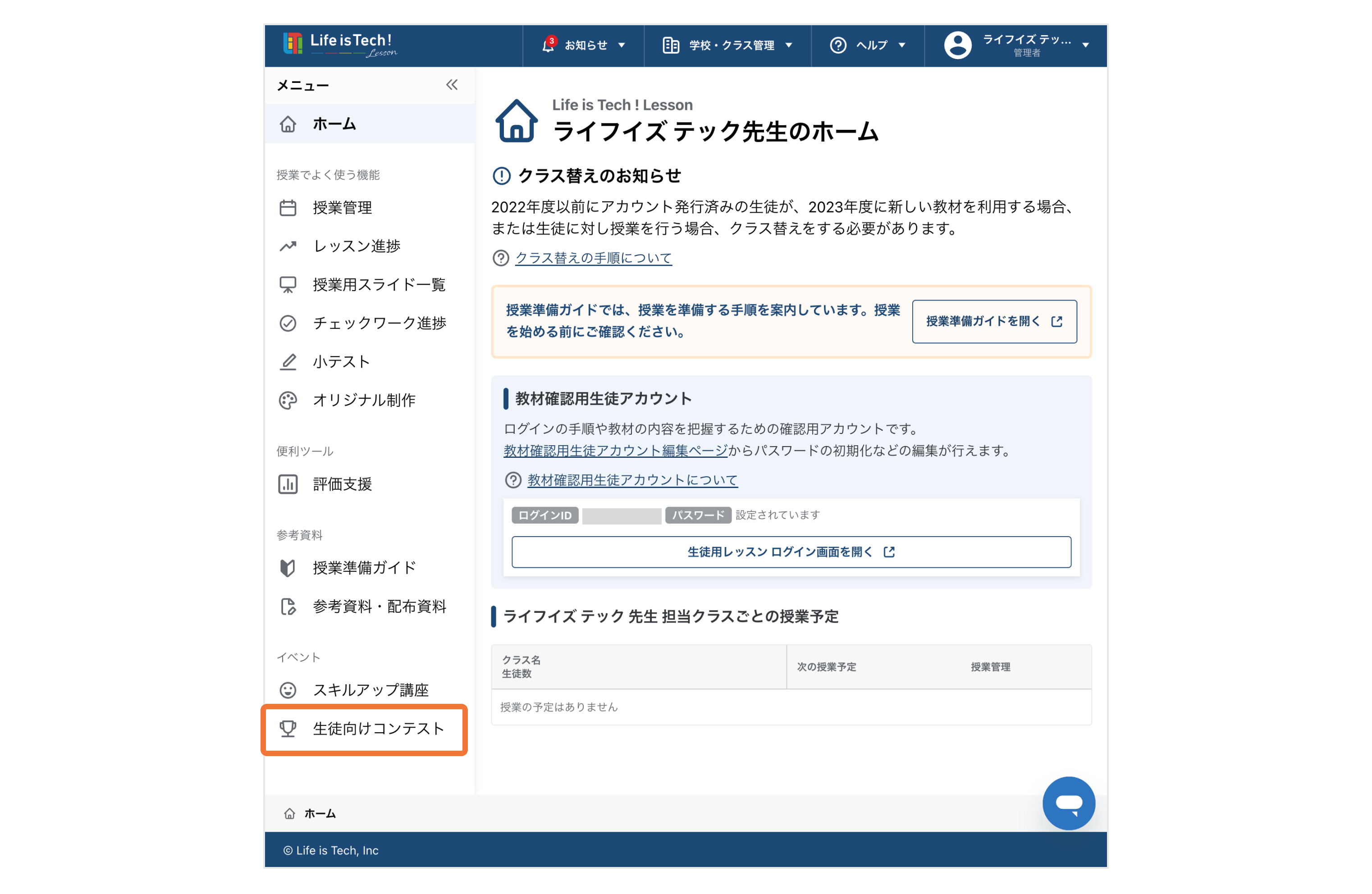Collapse the メニュー sidebar with the double chevron

coord(451,85)
